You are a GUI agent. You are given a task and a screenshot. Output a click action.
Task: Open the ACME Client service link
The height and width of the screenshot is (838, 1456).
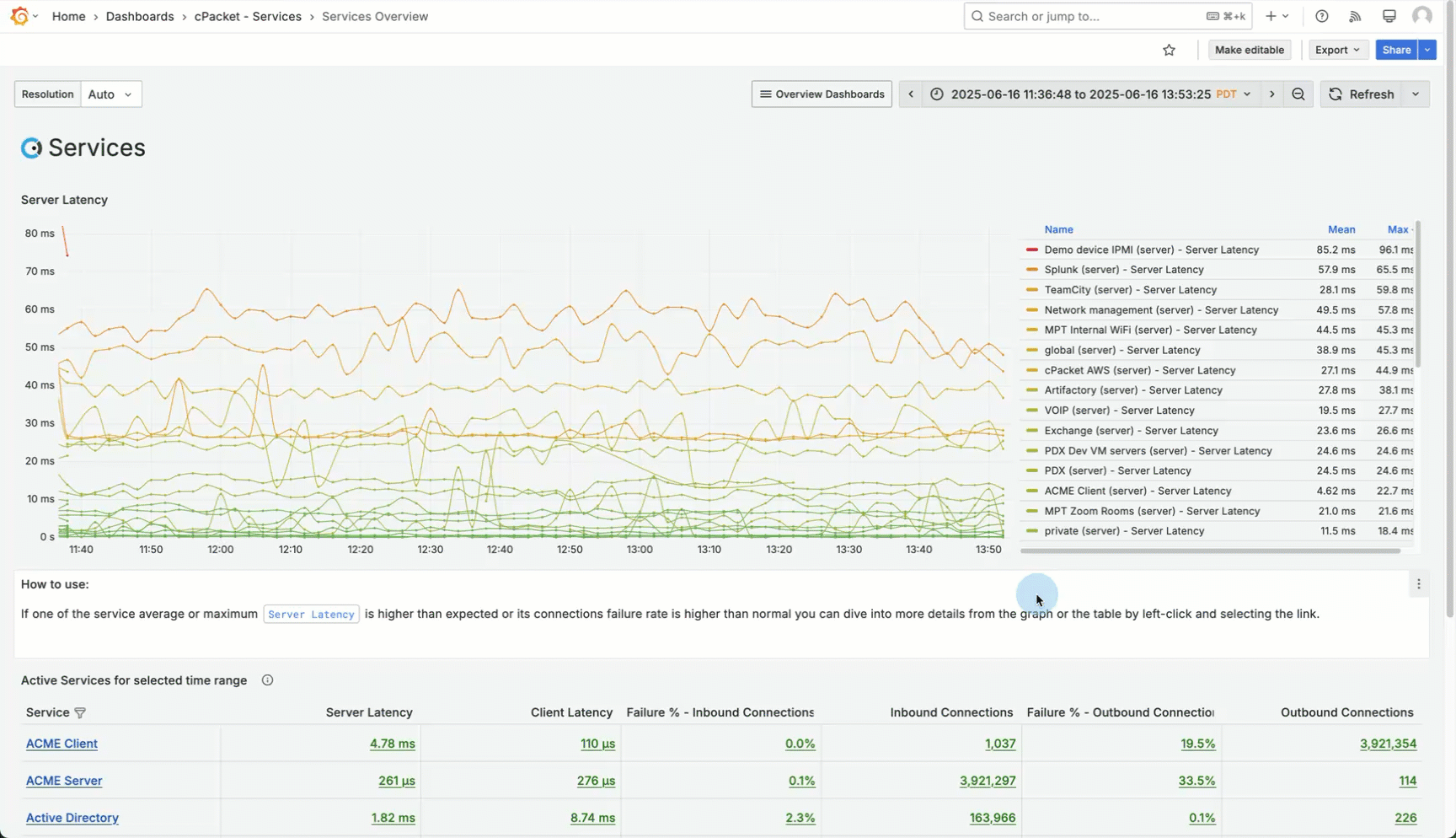coord(62,744)
